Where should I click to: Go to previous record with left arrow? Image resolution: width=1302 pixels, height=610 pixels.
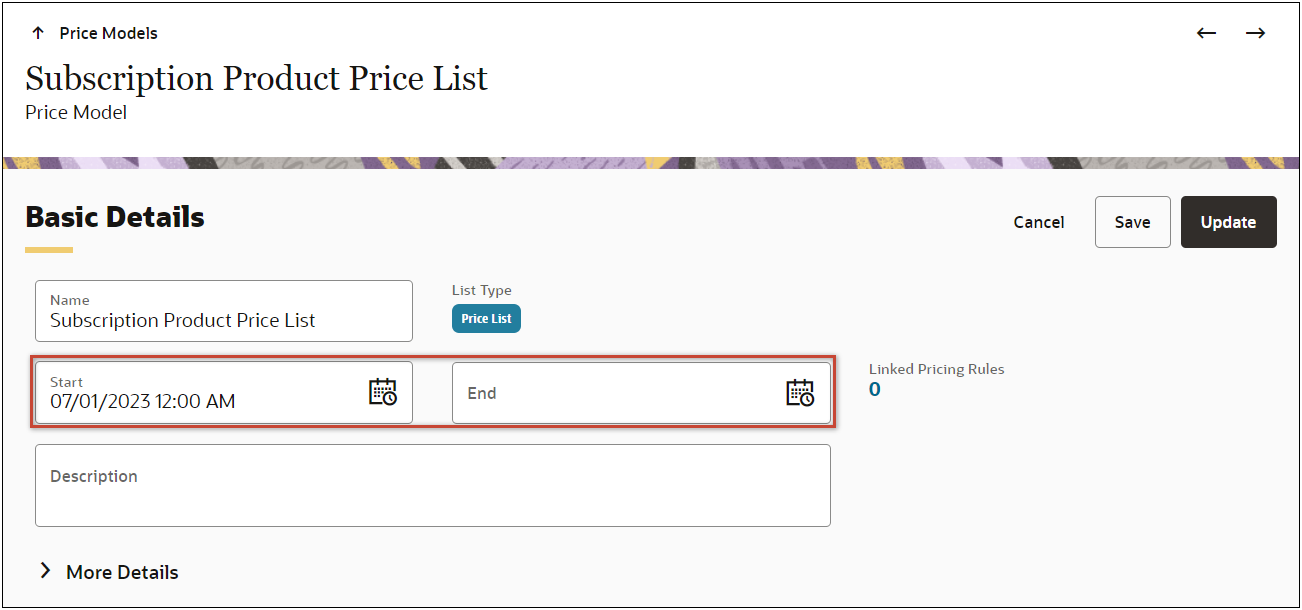point(1207,33)
